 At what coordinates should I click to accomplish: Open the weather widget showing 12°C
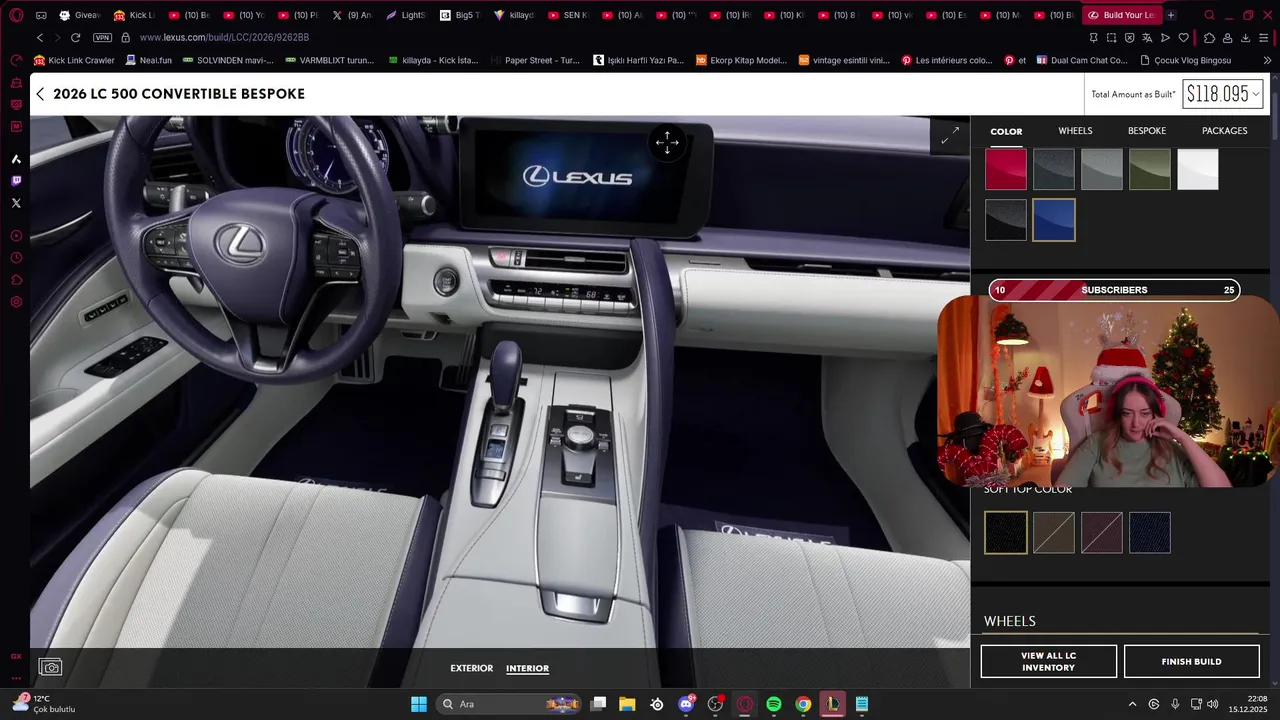click(42, 704)
